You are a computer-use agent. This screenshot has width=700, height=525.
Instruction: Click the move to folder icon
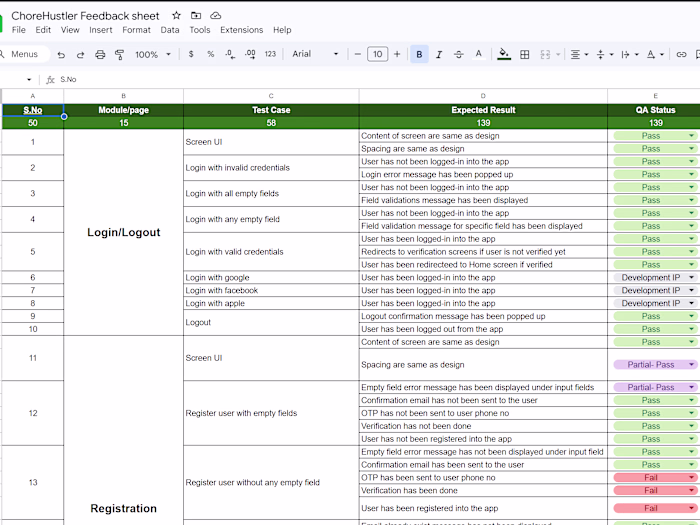[196, 16]
